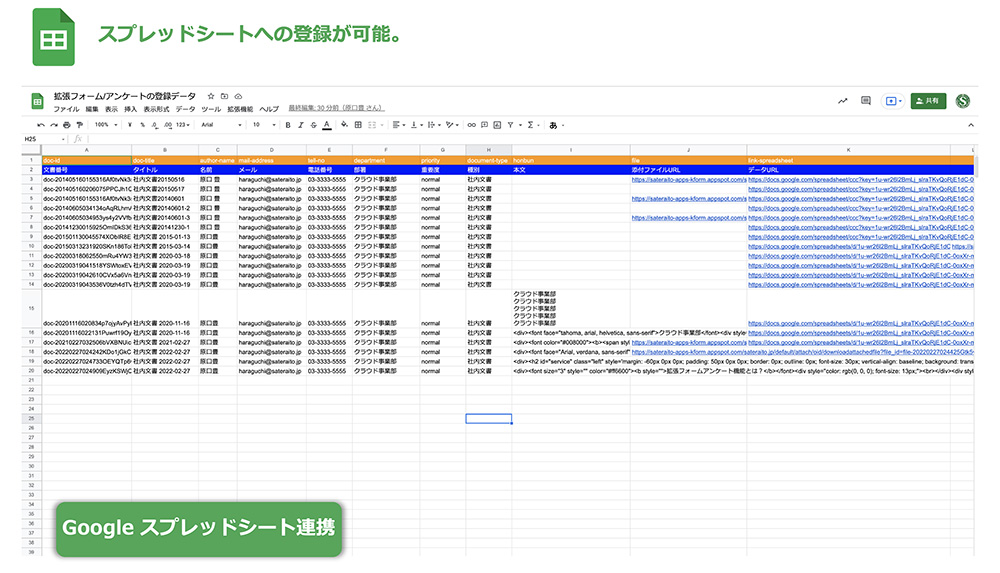Viewport: 1000px width, 573px height.
Task: Click the green 共有 share button
Action: [928, 101]
